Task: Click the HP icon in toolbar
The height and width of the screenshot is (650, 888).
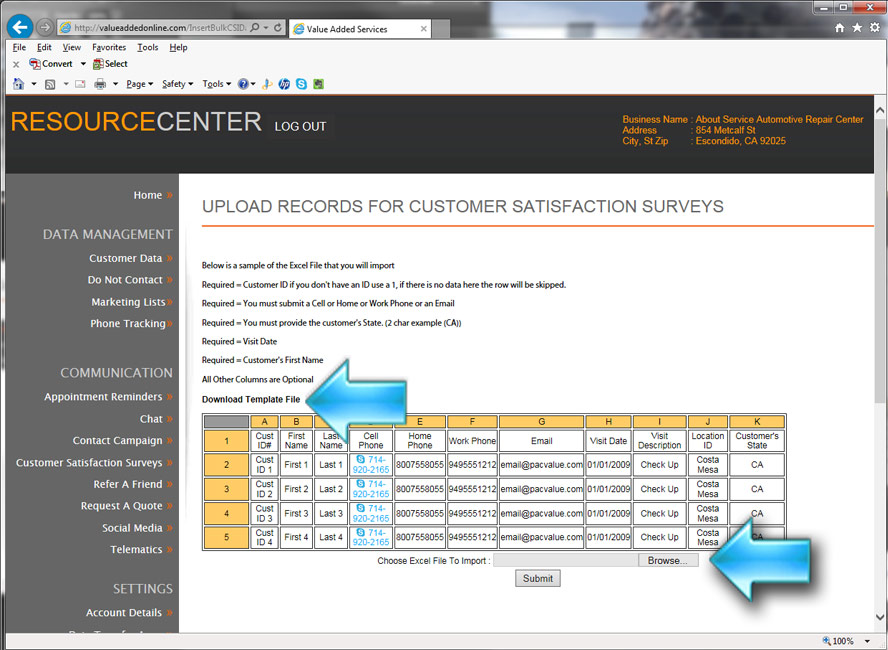Action: pyautogui.click(x=284, y=84)
